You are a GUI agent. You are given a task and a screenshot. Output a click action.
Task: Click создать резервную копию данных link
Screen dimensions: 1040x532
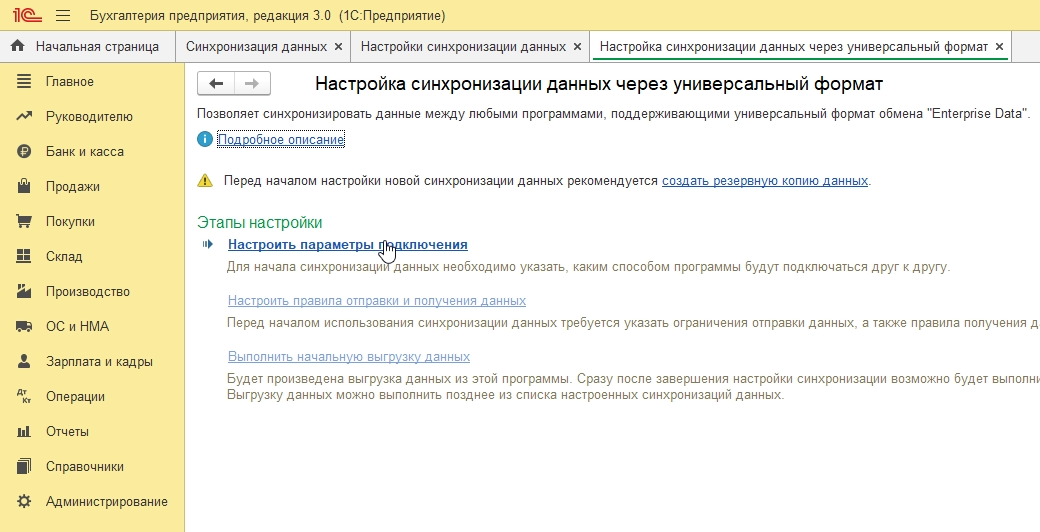[x=764, y=181]
